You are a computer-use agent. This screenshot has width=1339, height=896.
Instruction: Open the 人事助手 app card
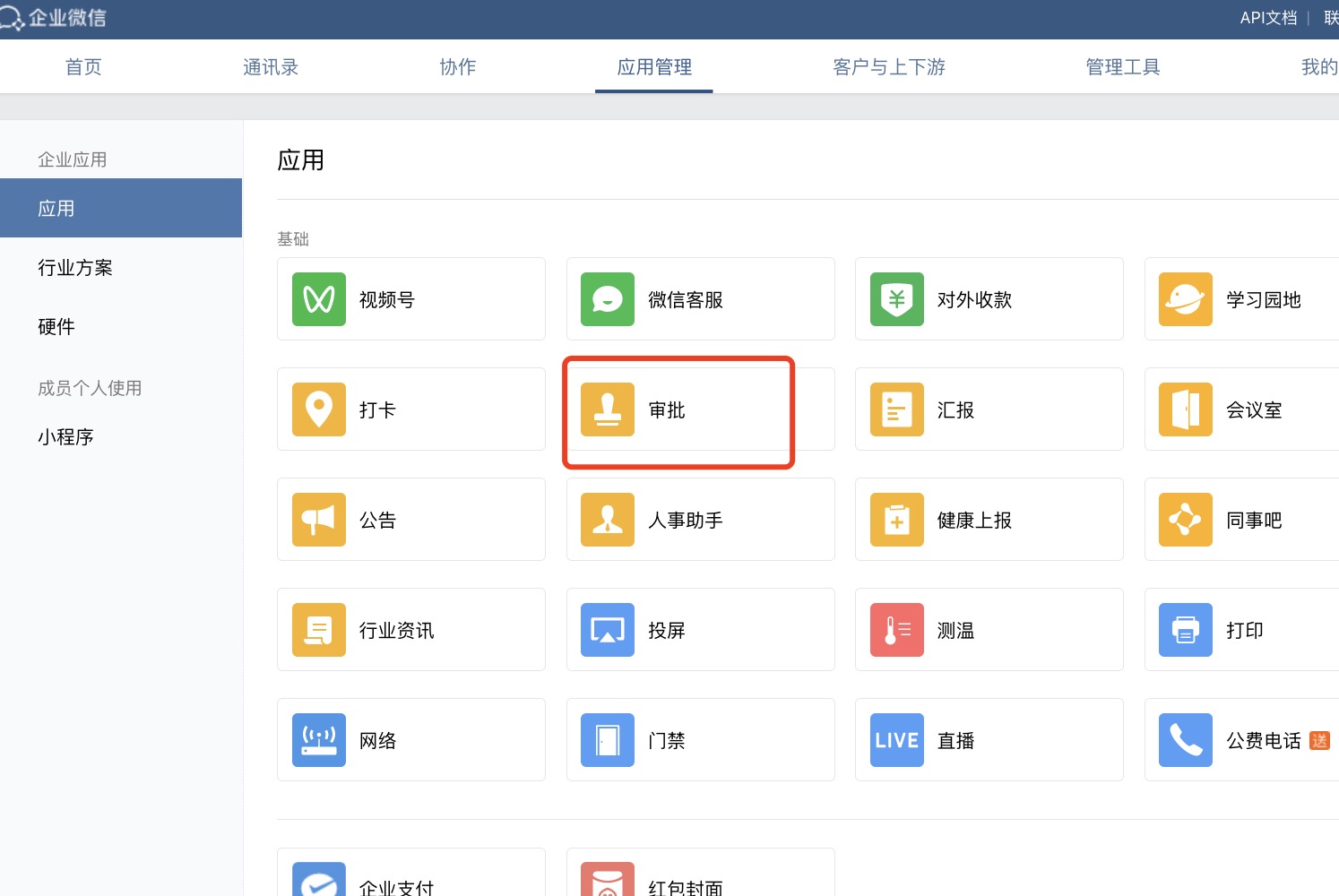[700, 520]
